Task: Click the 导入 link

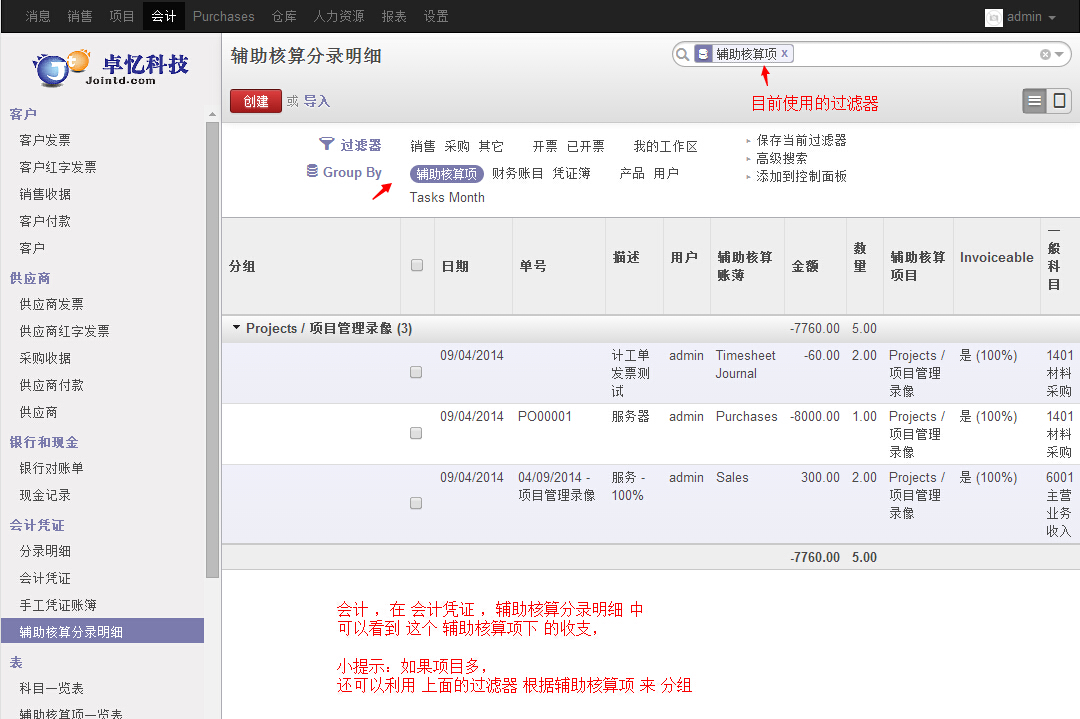Action: 316,101
